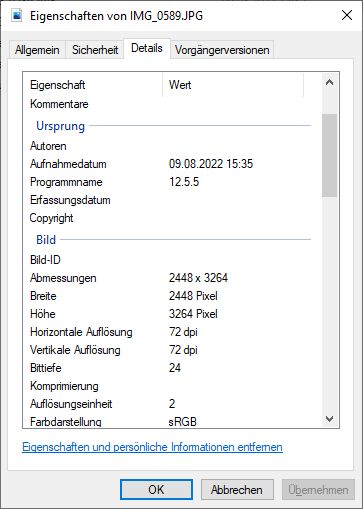Select the Horizontale Auflösung label

(81, 332)
